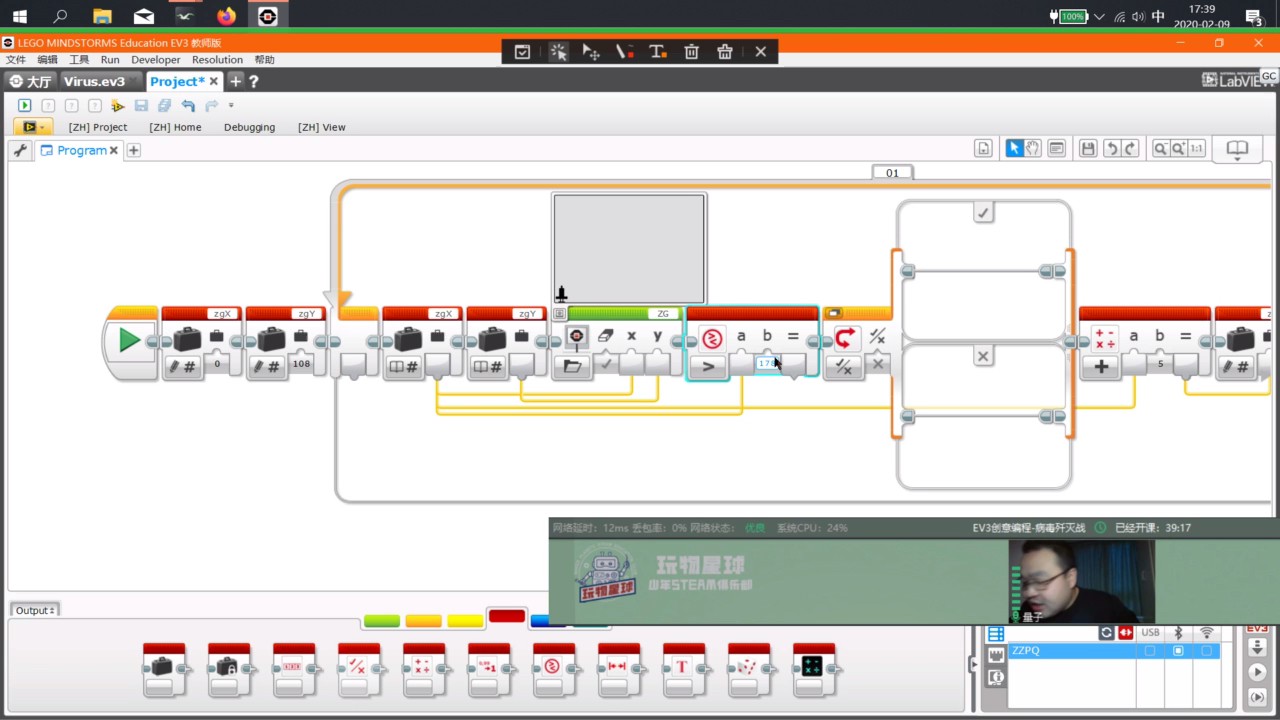Select the yellow Sensor palette tab
Viewport: 1280px width, 720px height.
(465, 621)
